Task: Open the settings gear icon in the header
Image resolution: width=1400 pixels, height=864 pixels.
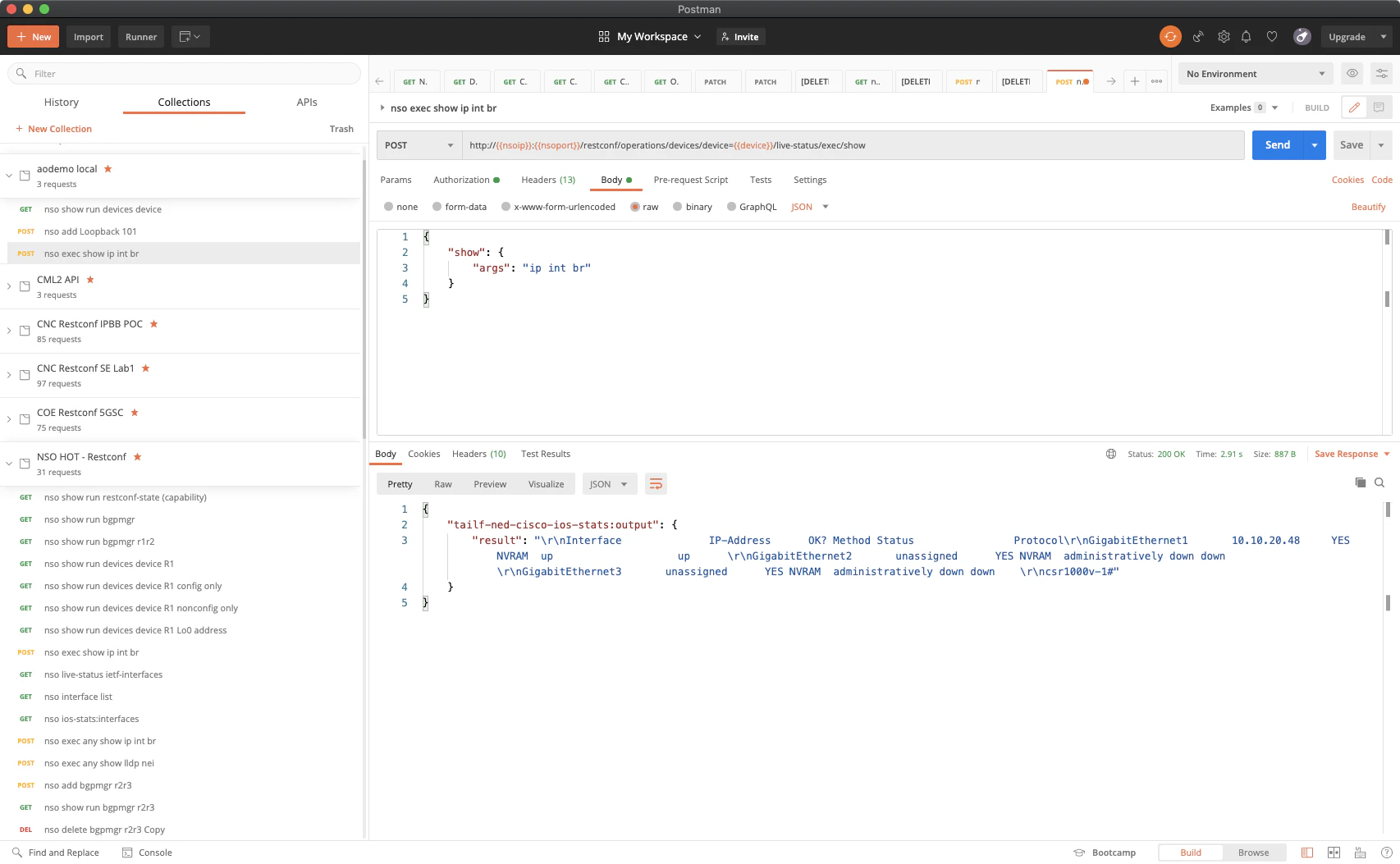Action: coord(1224,36)
